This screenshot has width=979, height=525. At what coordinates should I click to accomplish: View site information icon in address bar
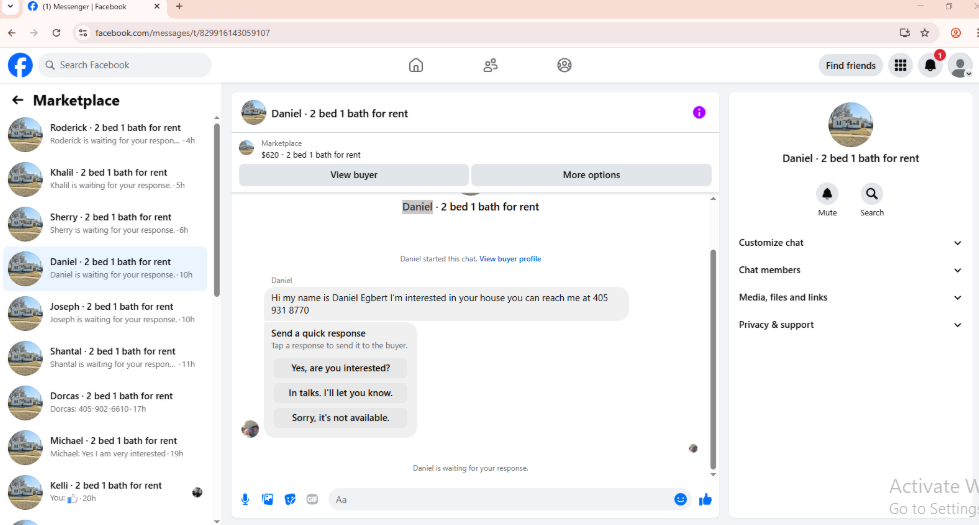tap(83, 32)
